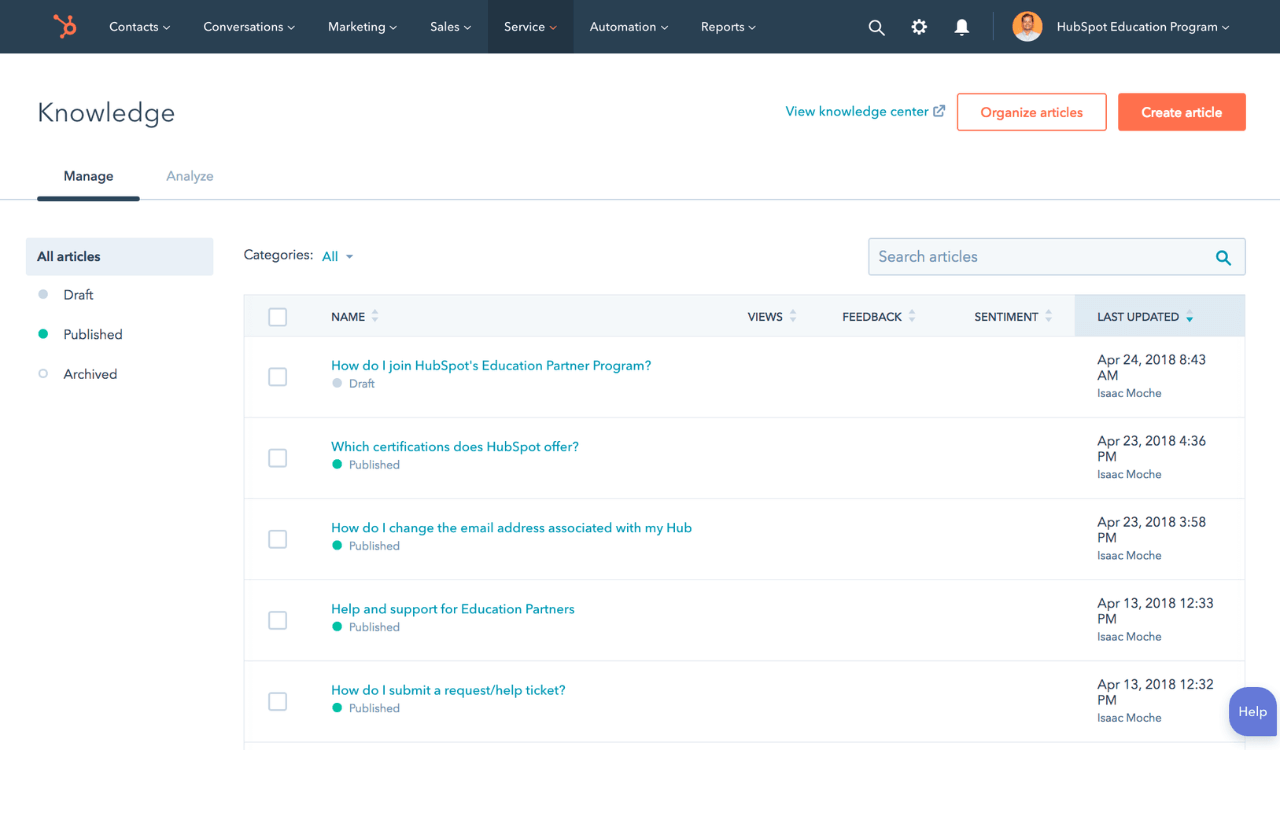Open the Reports dropdown menu

click(x=727, y=27)
